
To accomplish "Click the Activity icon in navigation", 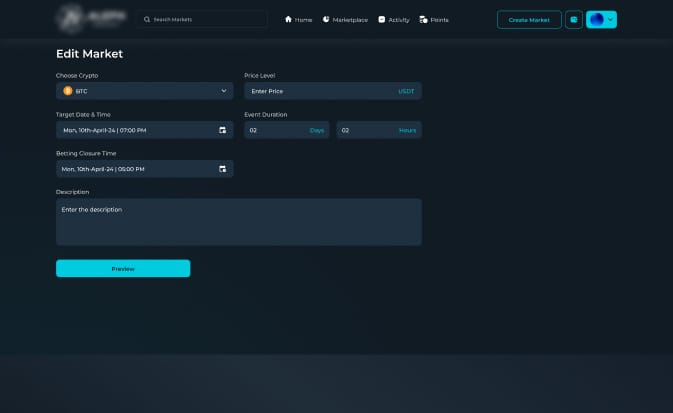I will 382,19.
